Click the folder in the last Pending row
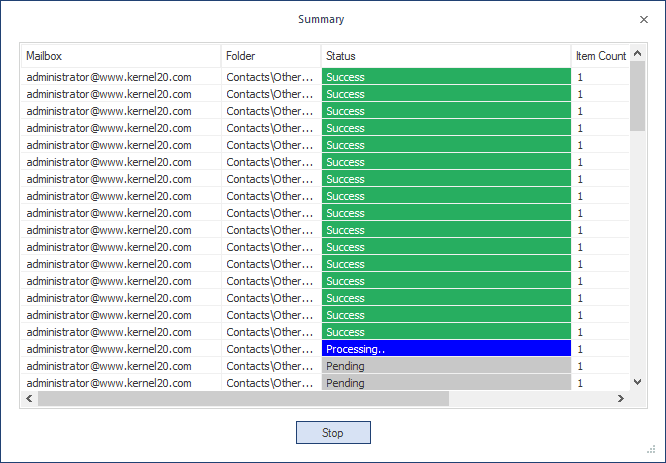This screenshot has width=666, height=463. (271, 382)
